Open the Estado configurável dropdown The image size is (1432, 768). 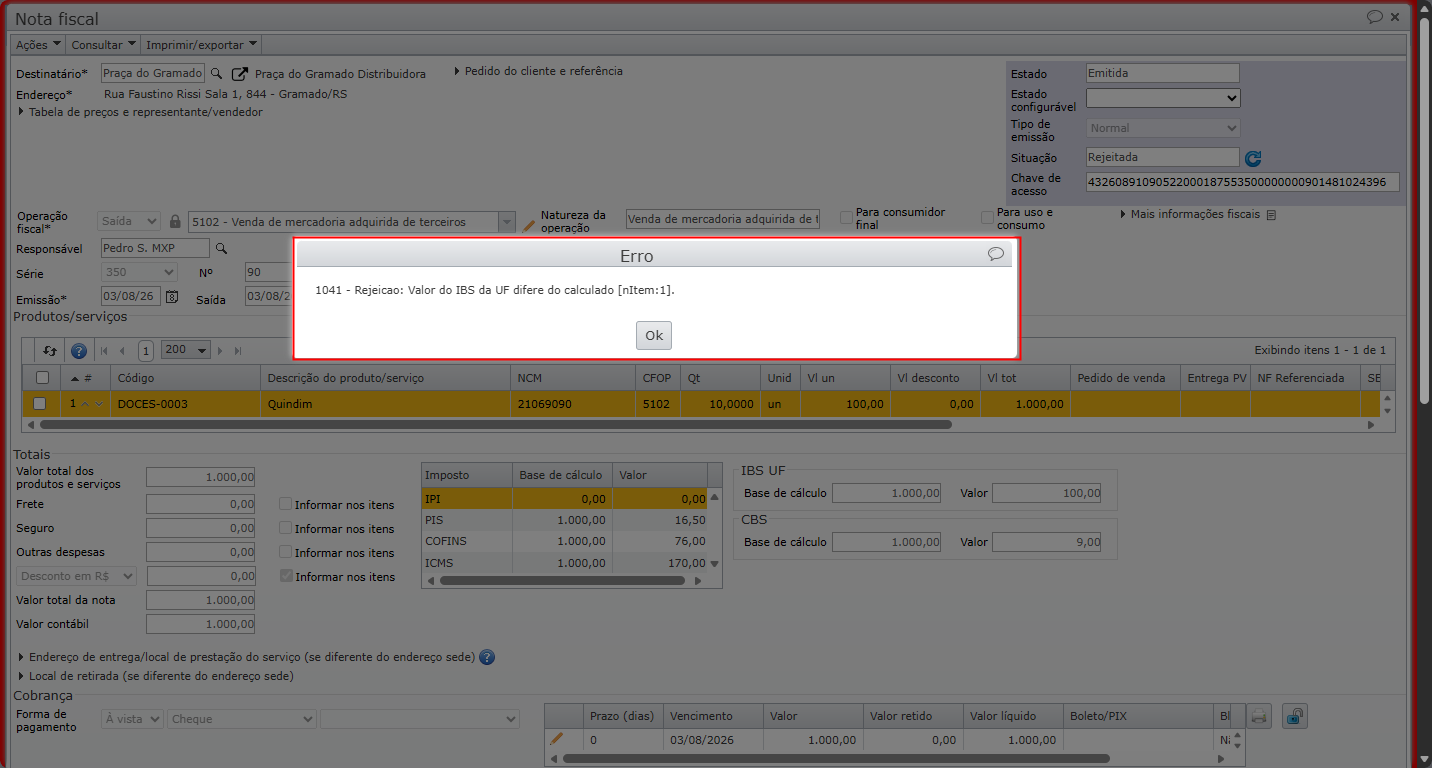click(x=1163, y=98)
